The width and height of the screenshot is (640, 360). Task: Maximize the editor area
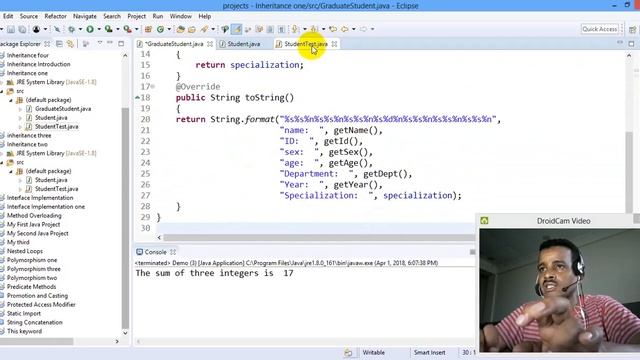coord(631,43)
